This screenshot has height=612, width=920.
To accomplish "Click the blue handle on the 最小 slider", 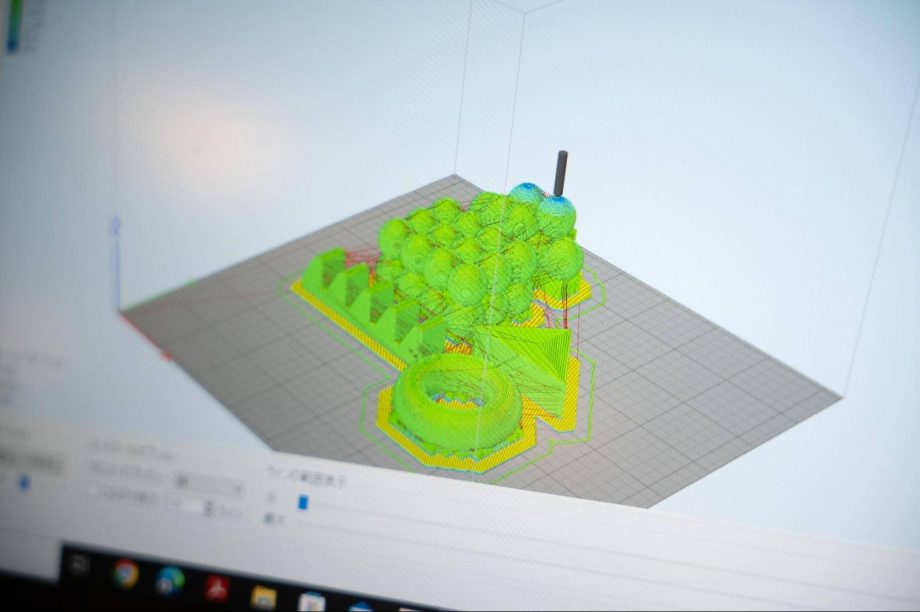I will click(x=303, y=502).
